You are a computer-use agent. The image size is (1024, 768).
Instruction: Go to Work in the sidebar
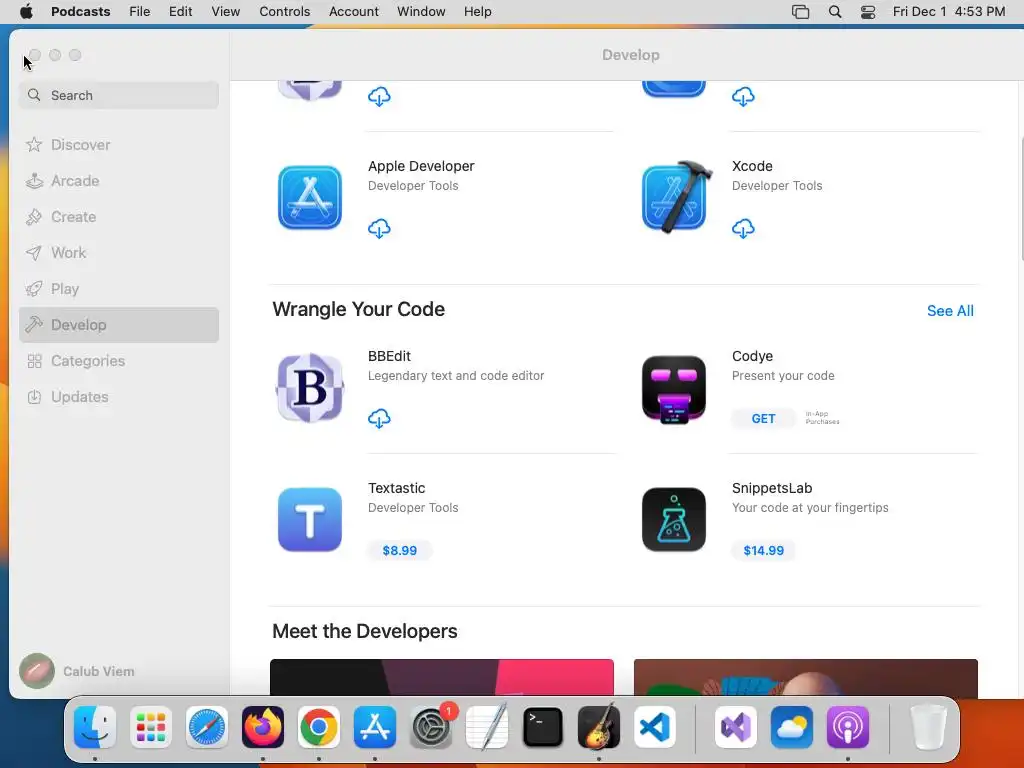pos(119,253)
